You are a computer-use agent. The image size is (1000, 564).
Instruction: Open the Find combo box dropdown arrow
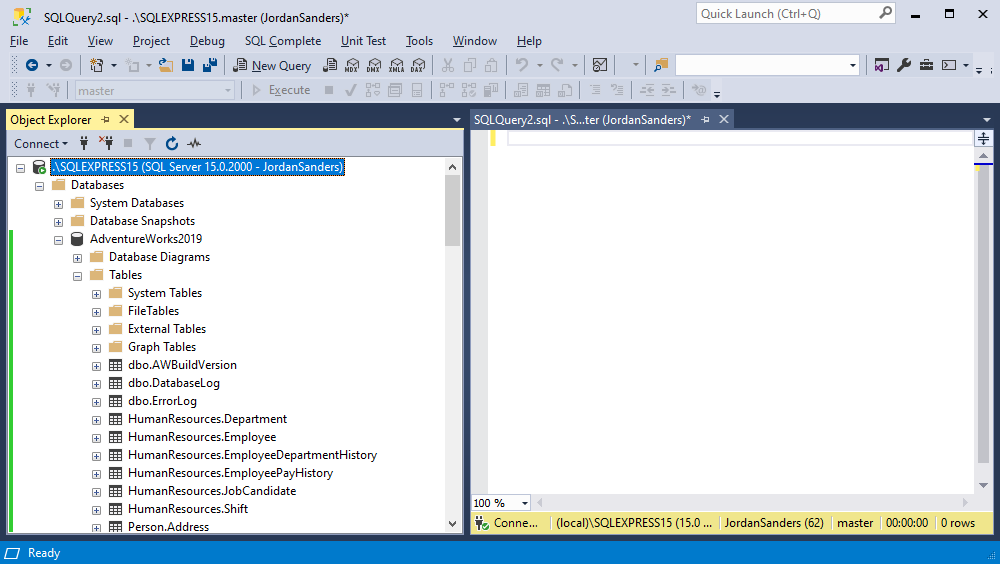tap(853, 65)
